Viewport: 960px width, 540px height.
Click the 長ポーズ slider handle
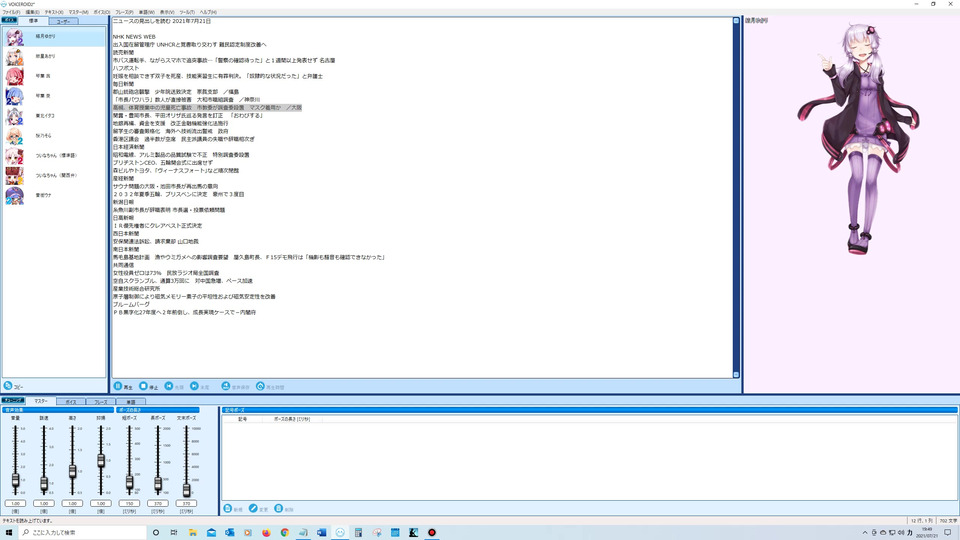[x=158, y=484]
